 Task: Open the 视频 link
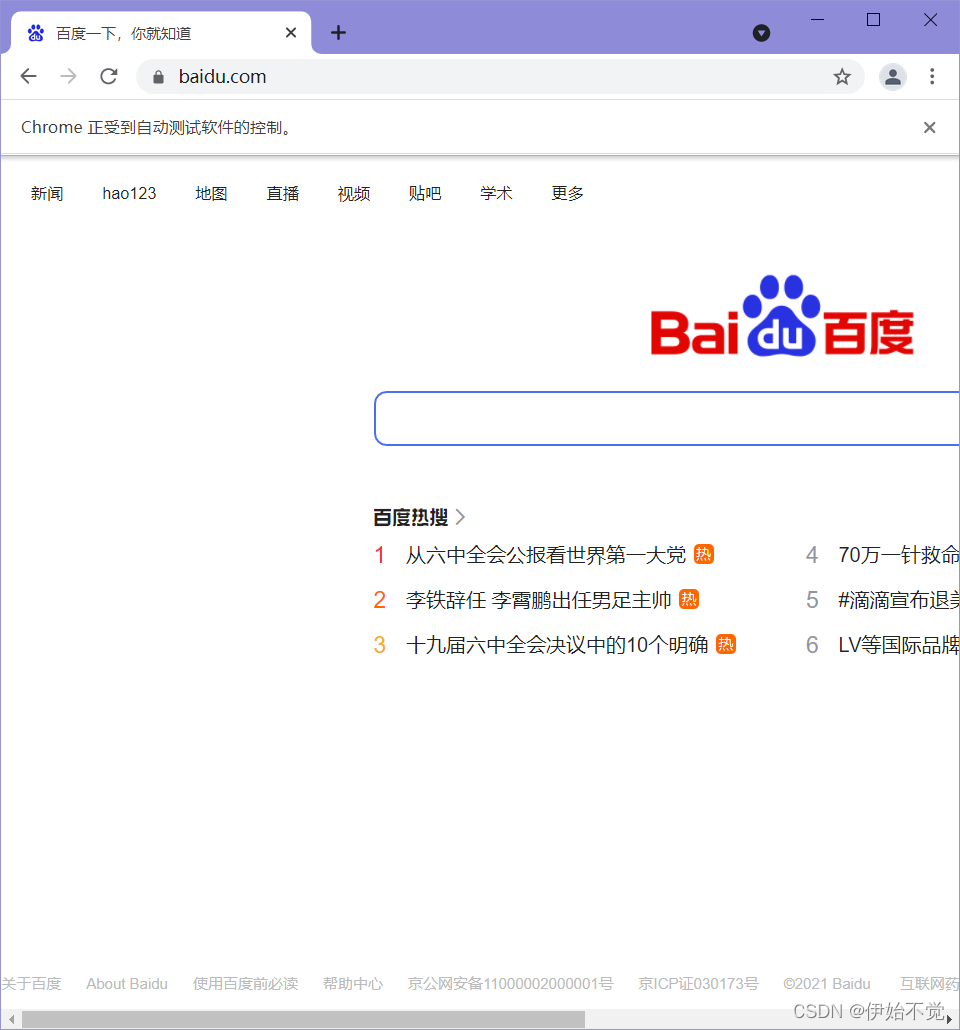click(x=354, y=193)
